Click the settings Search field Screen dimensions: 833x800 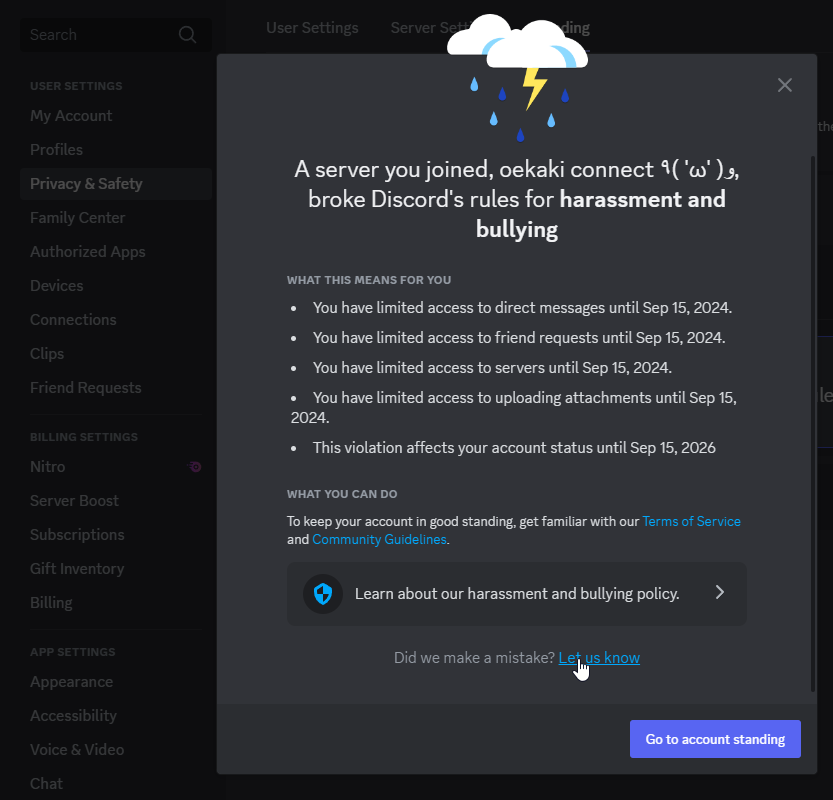point(116,35)
